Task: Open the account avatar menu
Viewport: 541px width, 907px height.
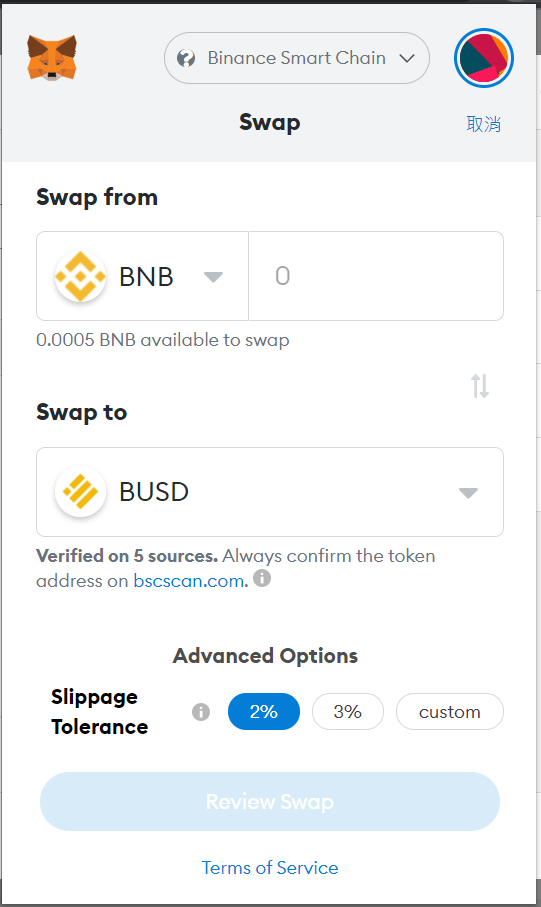Action: (x=484, y=58)
